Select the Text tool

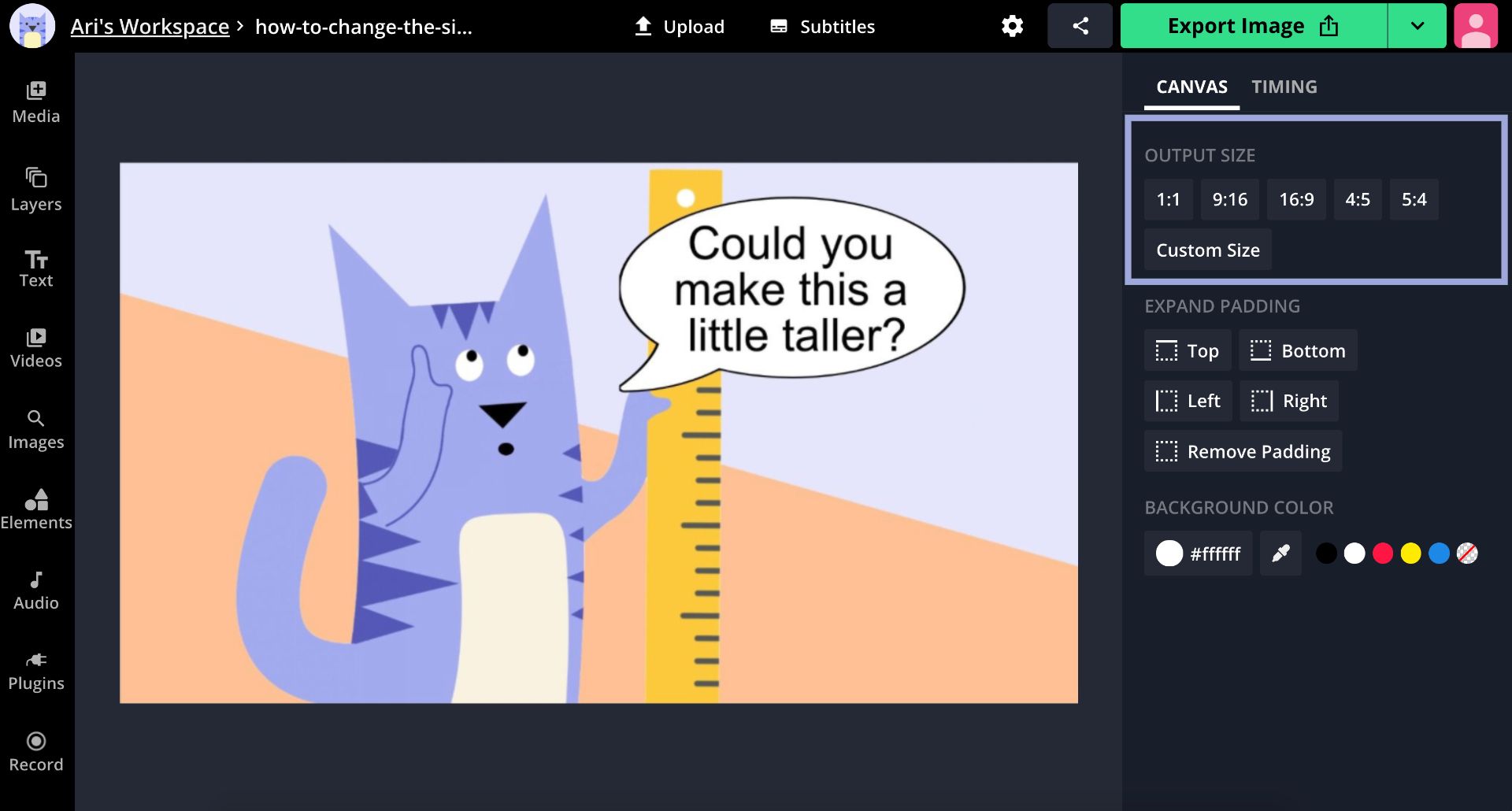tap(36, 268)
